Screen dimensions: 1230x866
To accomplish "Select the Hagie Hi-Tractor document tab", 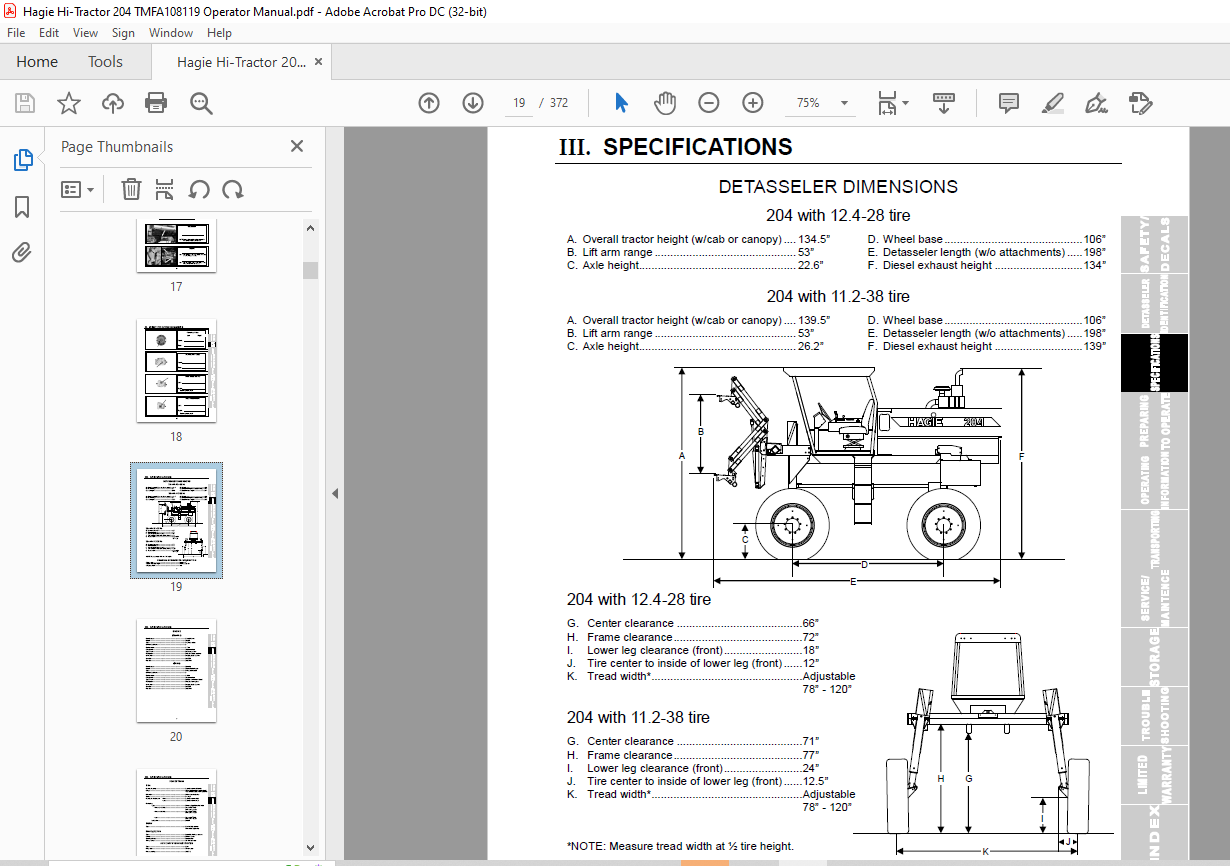I will 241,62.
